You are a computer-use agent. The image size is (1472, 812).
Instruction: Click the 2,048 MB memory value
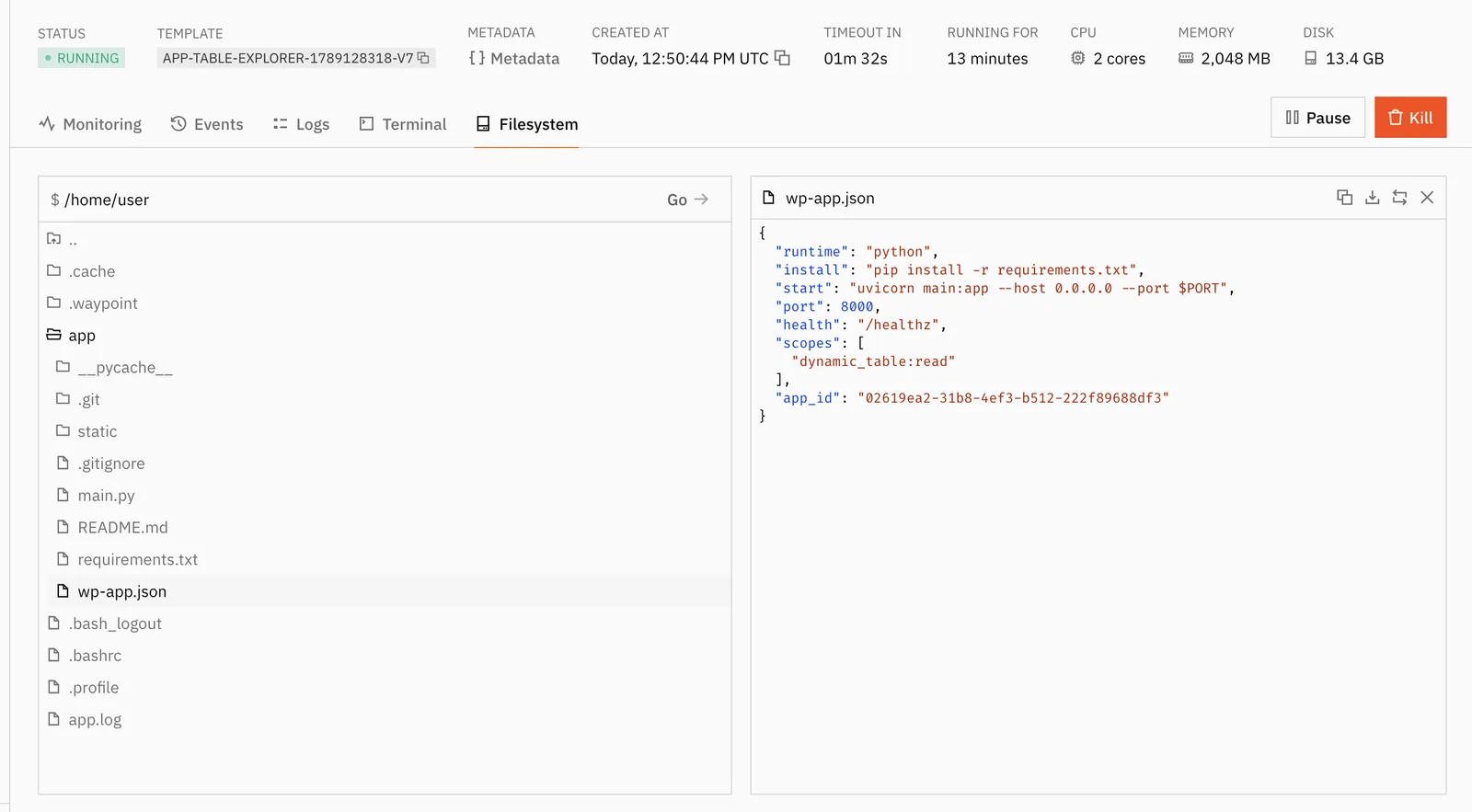click(x=1236, y=58)
